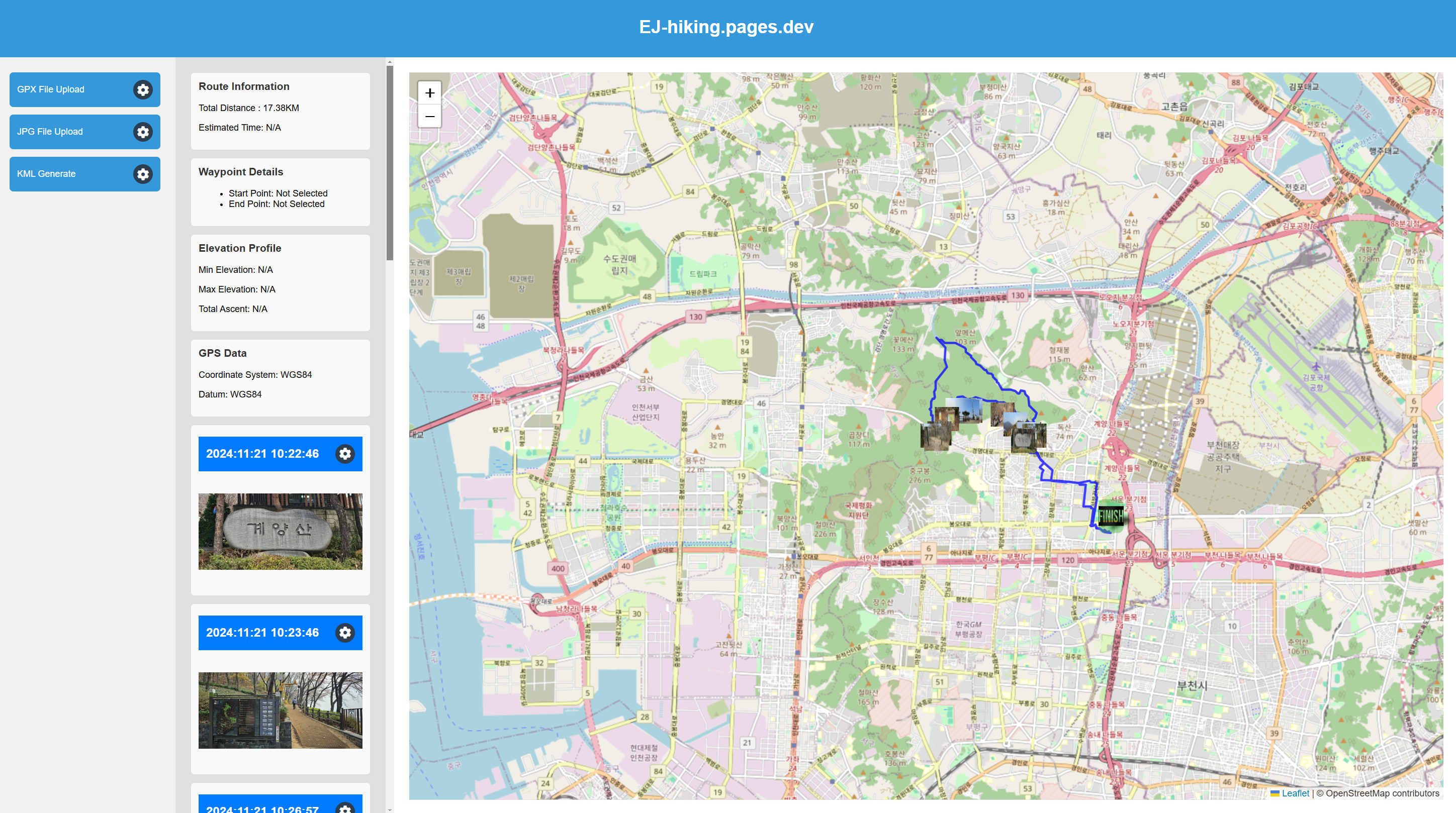
Task: Open the trail path photo thumbnail in sidebar
Action: point(281,710)
